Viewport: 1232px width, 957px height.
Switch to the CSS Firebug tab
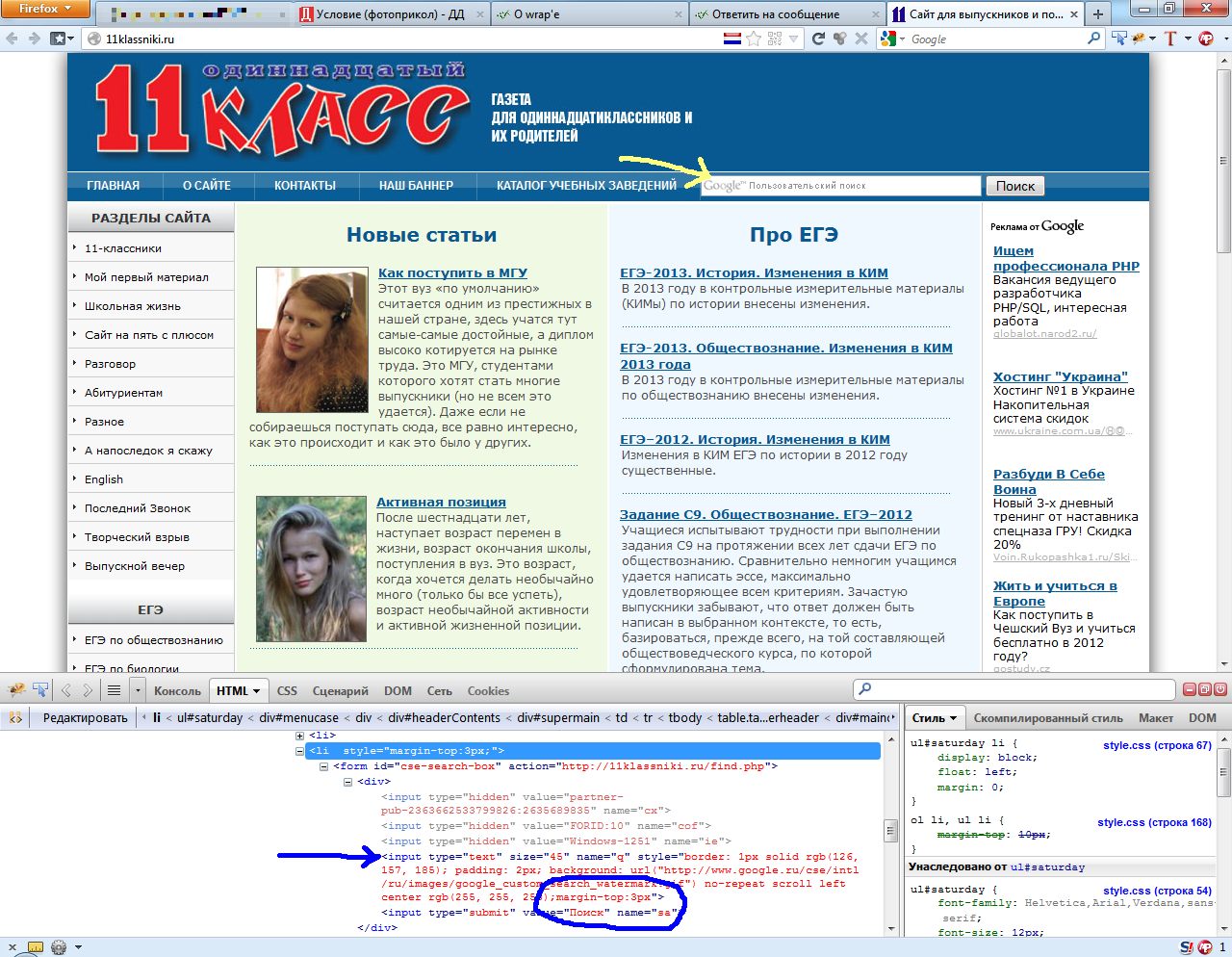(x=287, y=690)
